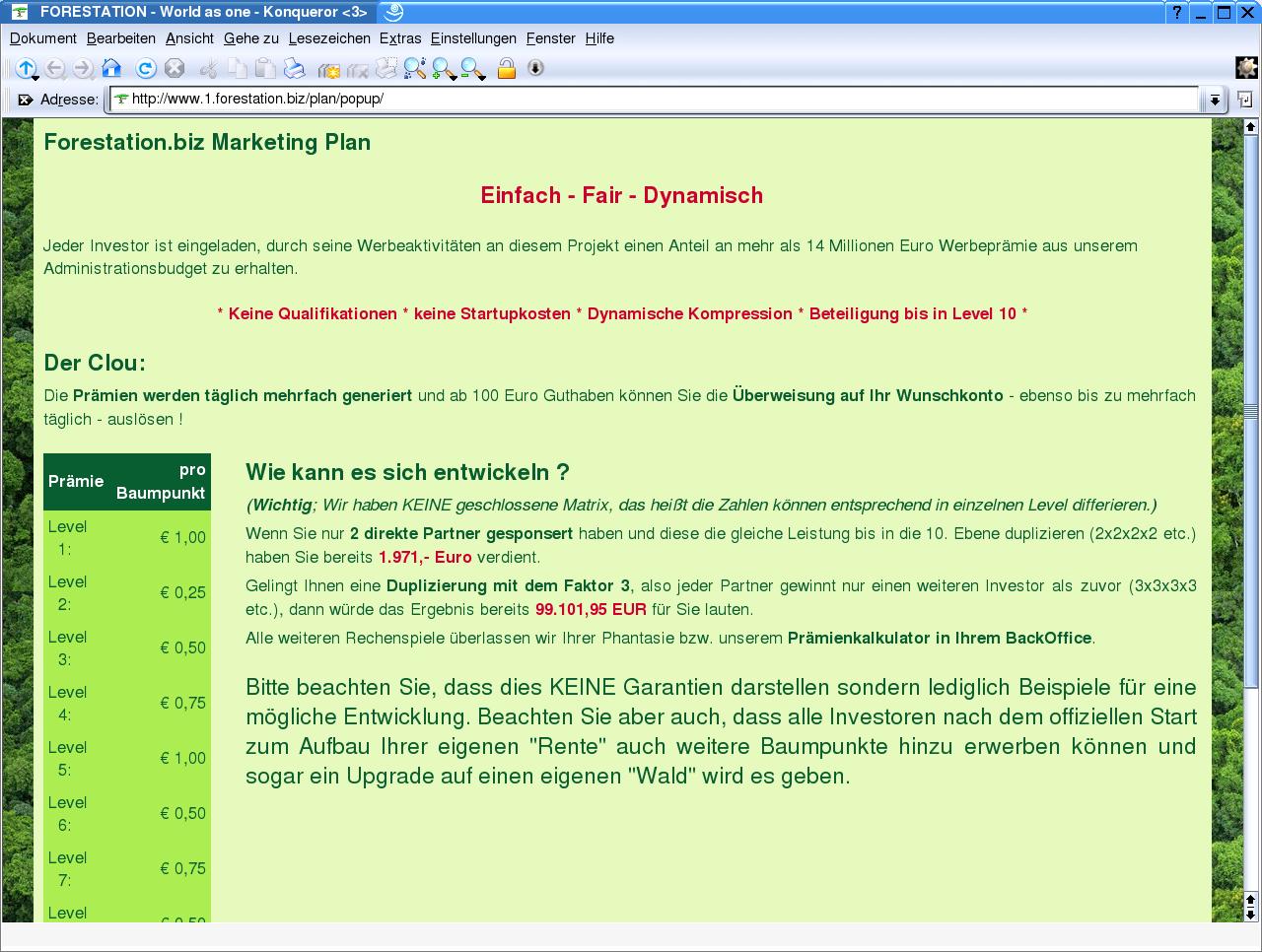Click the Adresse: label
1262x952 pixels.
(x=69, y=100)
